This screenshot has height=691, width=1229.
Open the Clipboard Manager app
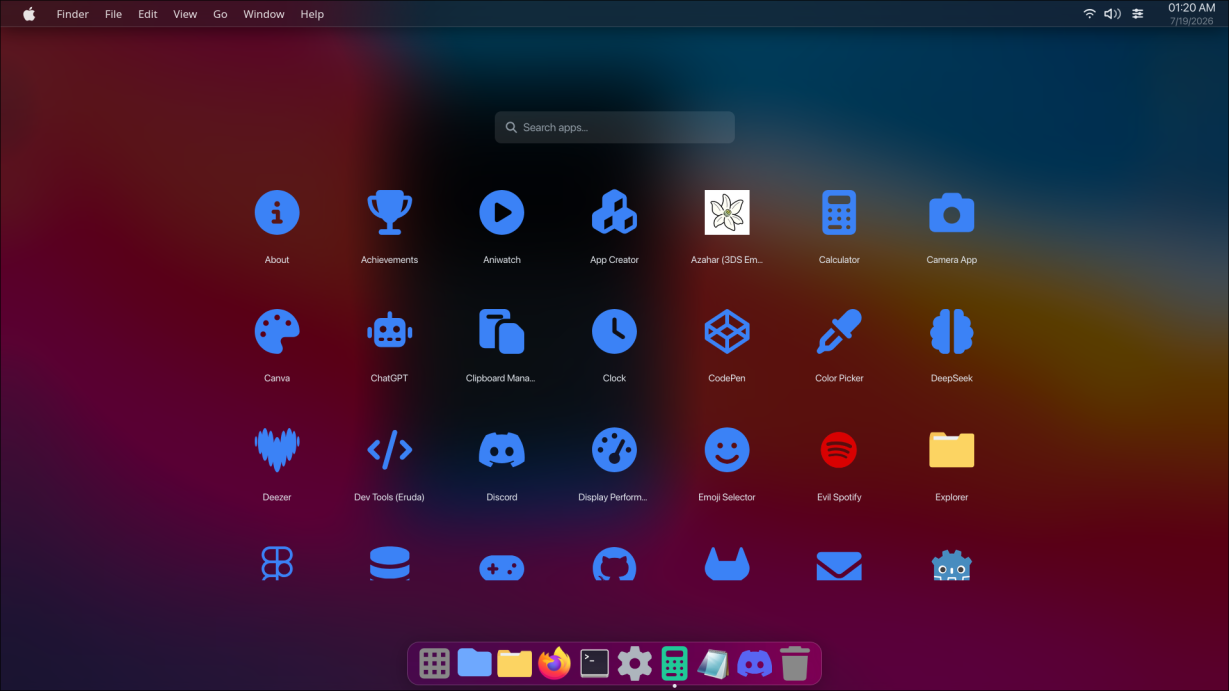(x=502, y=331)
